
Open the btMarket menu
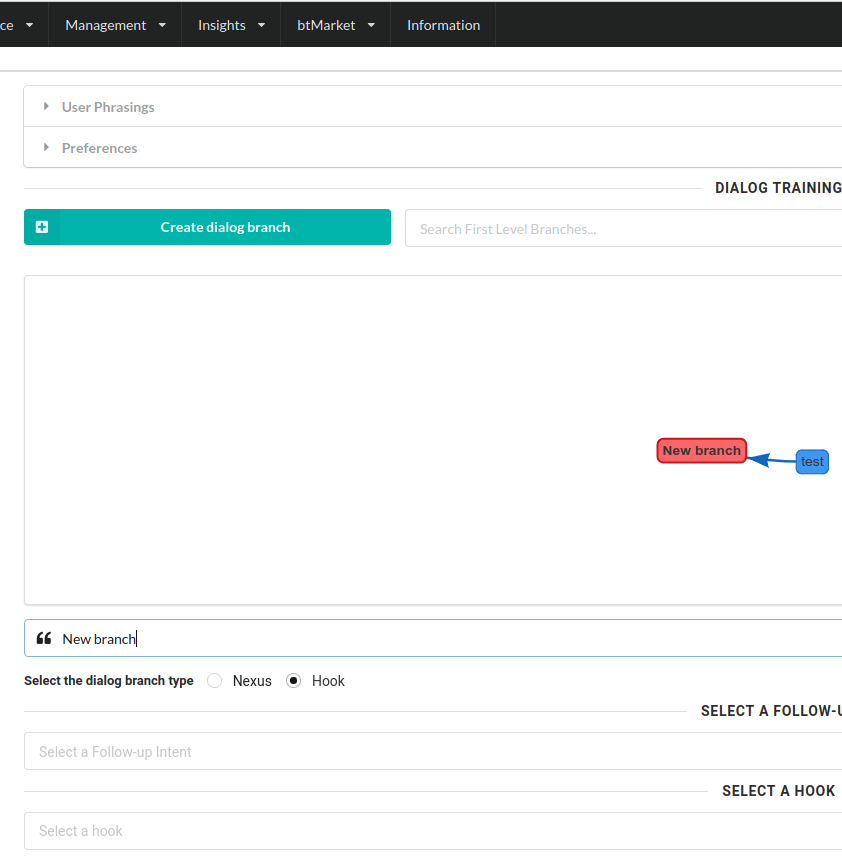point(335,25)
